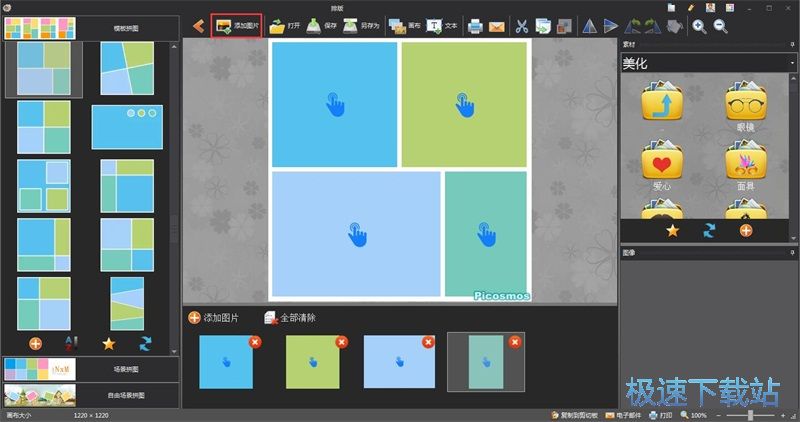Select the light blue thumbnail in image strip
The height and width of the screenshot is (422, 800).
point(399,362)
